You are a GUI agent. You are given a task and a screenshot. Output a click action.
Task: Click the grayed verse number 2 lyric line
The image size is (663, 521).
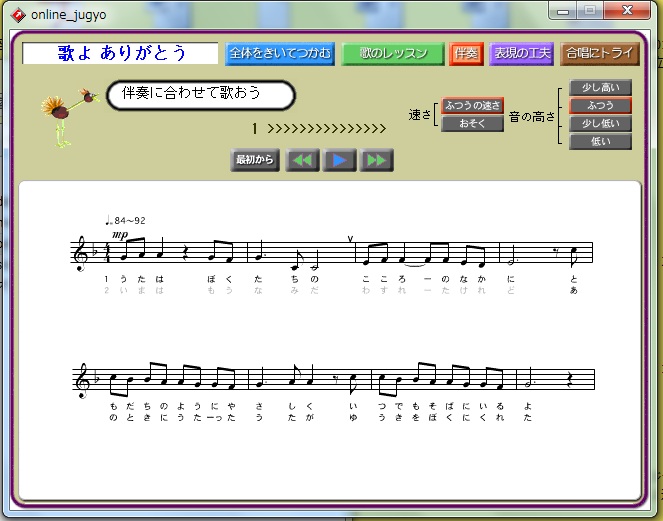341,291
